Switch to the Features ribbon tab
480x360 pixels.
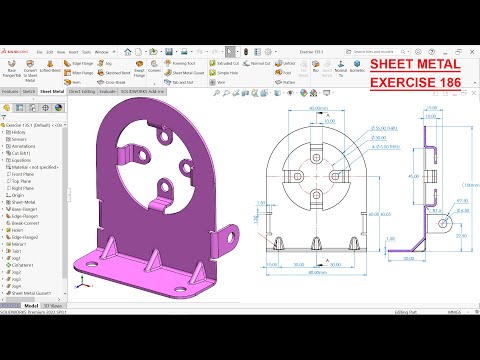click(10, 91)
